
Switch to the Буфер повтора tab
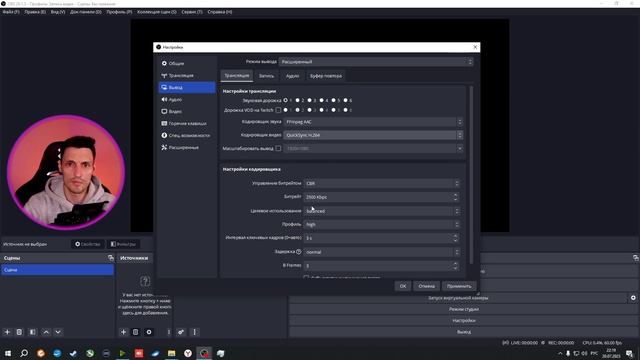[x=326, y=76]
